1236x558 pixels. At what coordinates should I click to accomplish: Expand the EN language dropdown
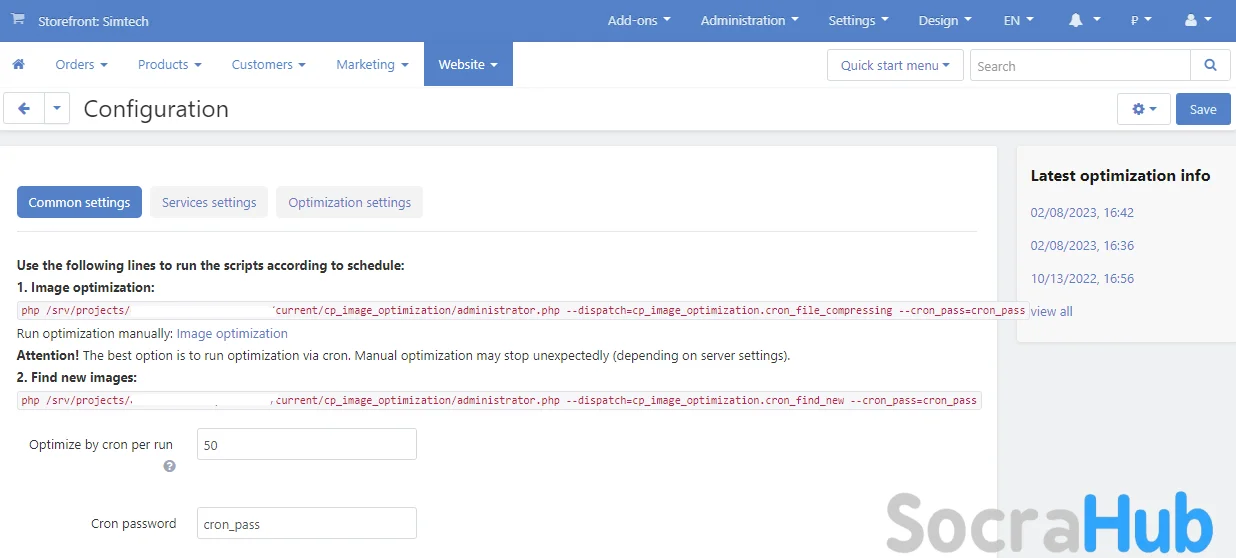coord(1018,20)
